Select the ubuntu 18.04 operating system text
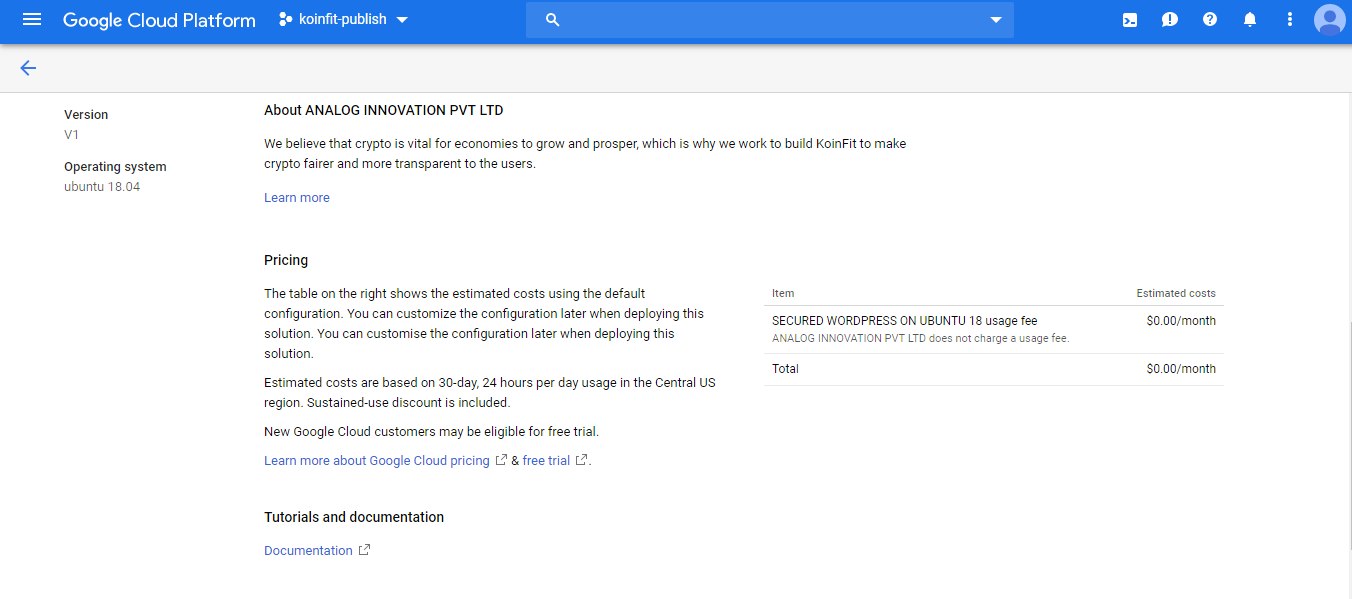Screen dimensions: 1352x599 (x=102, y=187)
